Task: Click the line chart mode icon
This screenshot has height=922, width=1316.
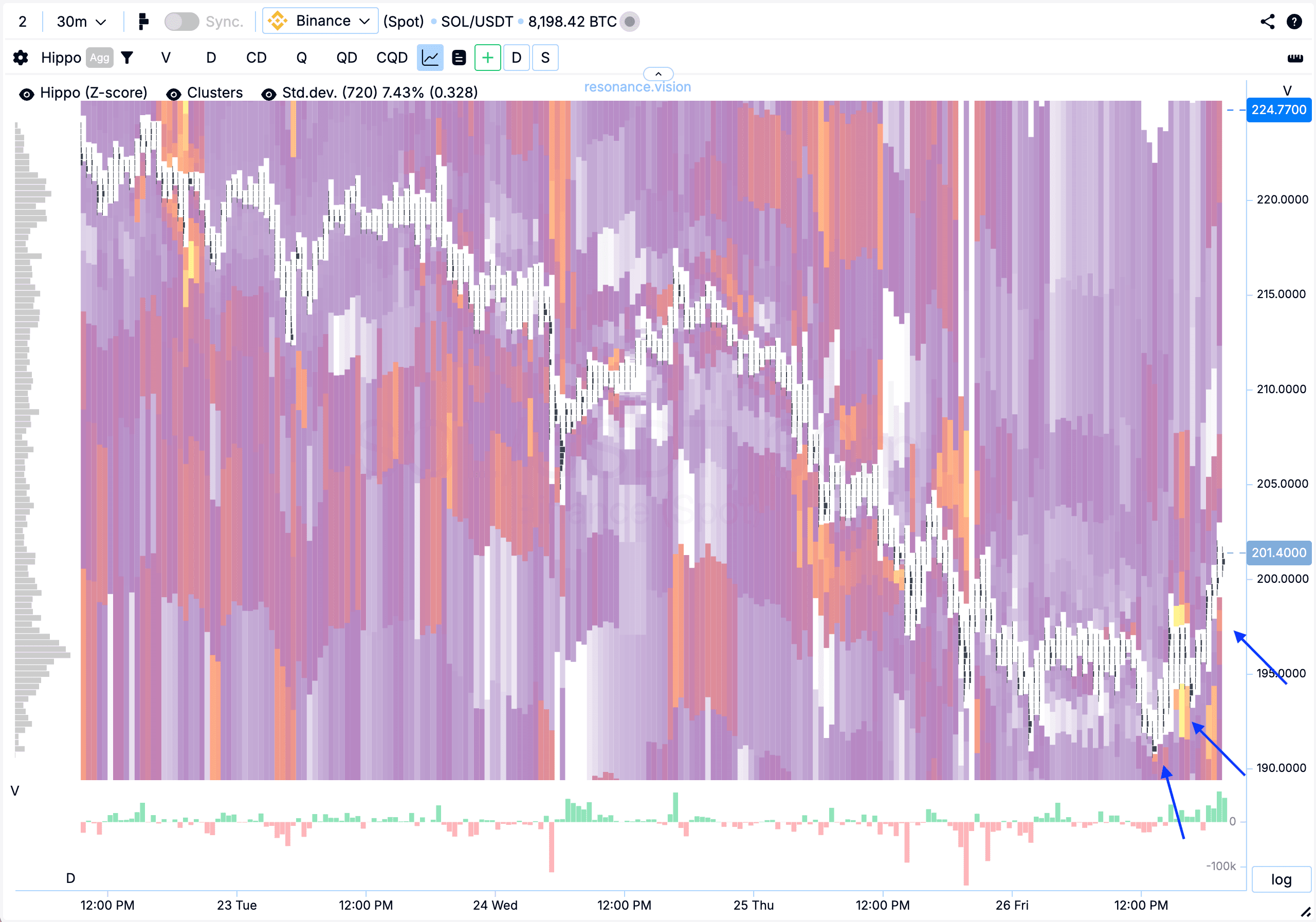Action: [430, 58]
